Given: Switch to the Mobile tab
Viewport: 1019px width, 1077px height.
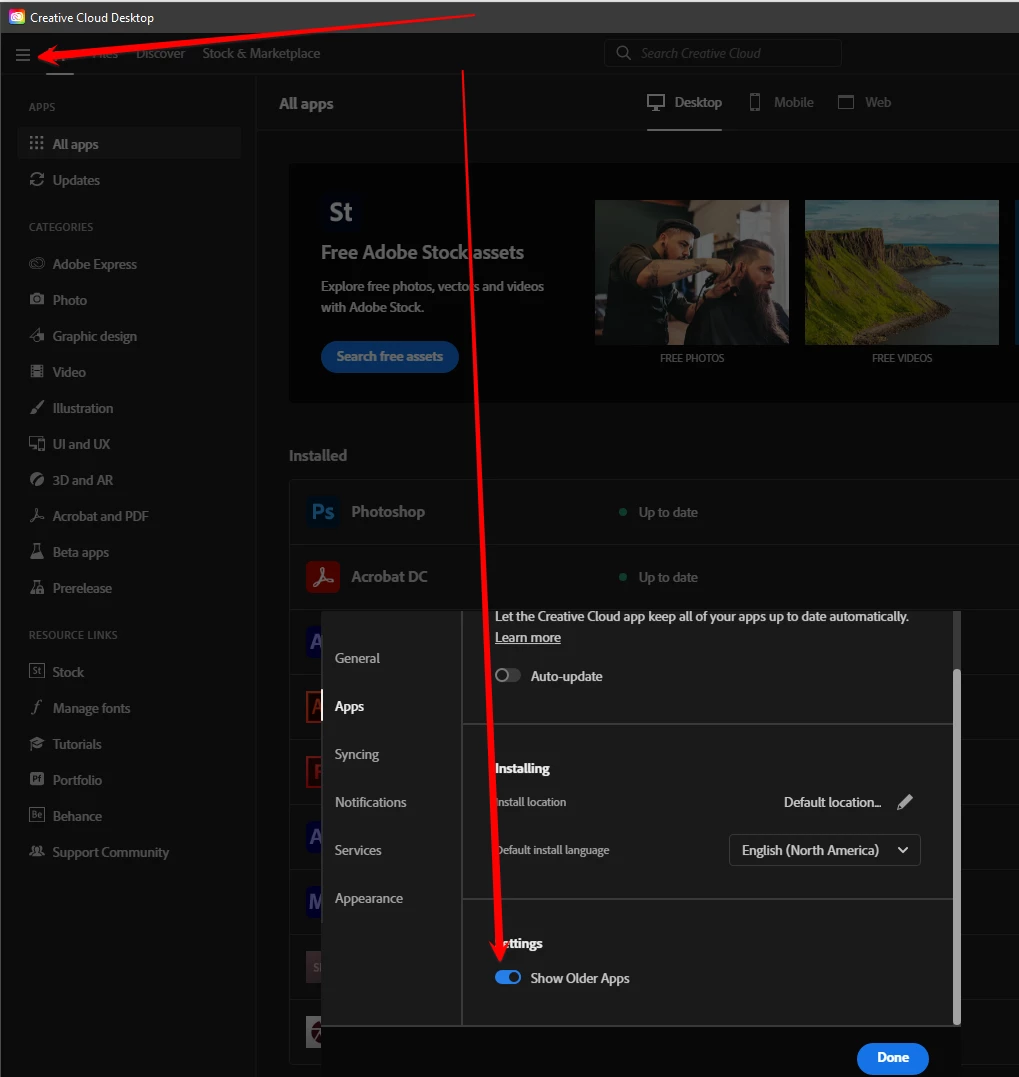Looking at the screenshot, I should (781, 102).
